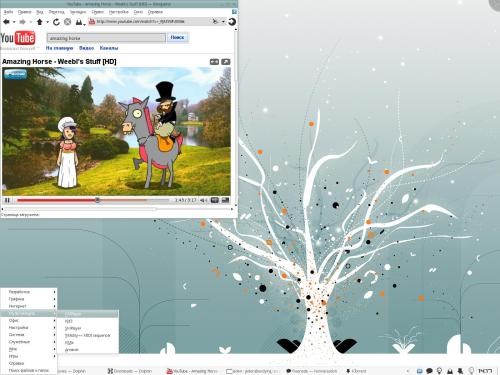This screenshot has width=500, height=375.
Task: Switch to the KTorrent taskbar entry
Action: pos(356,371)
